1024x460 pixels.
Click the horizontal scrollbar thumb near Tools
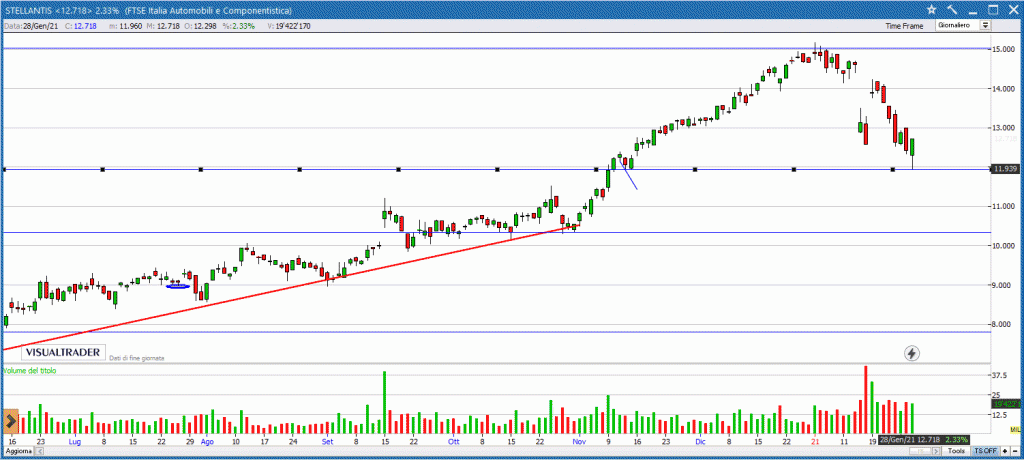click(x=918, y=451)
